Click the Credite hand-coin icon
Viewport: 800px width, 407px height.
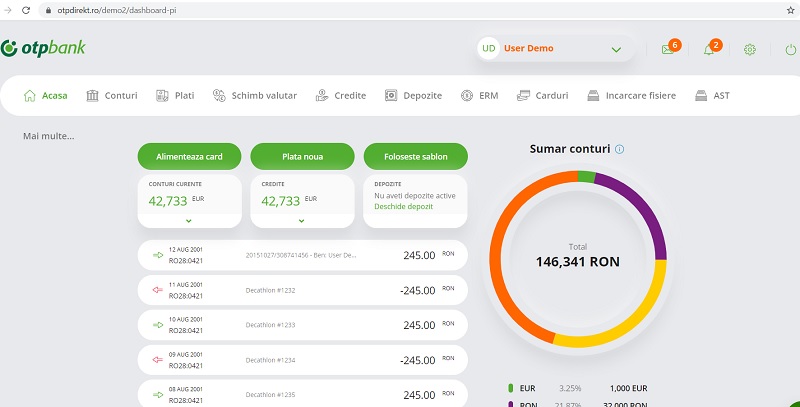click(322, 95)
